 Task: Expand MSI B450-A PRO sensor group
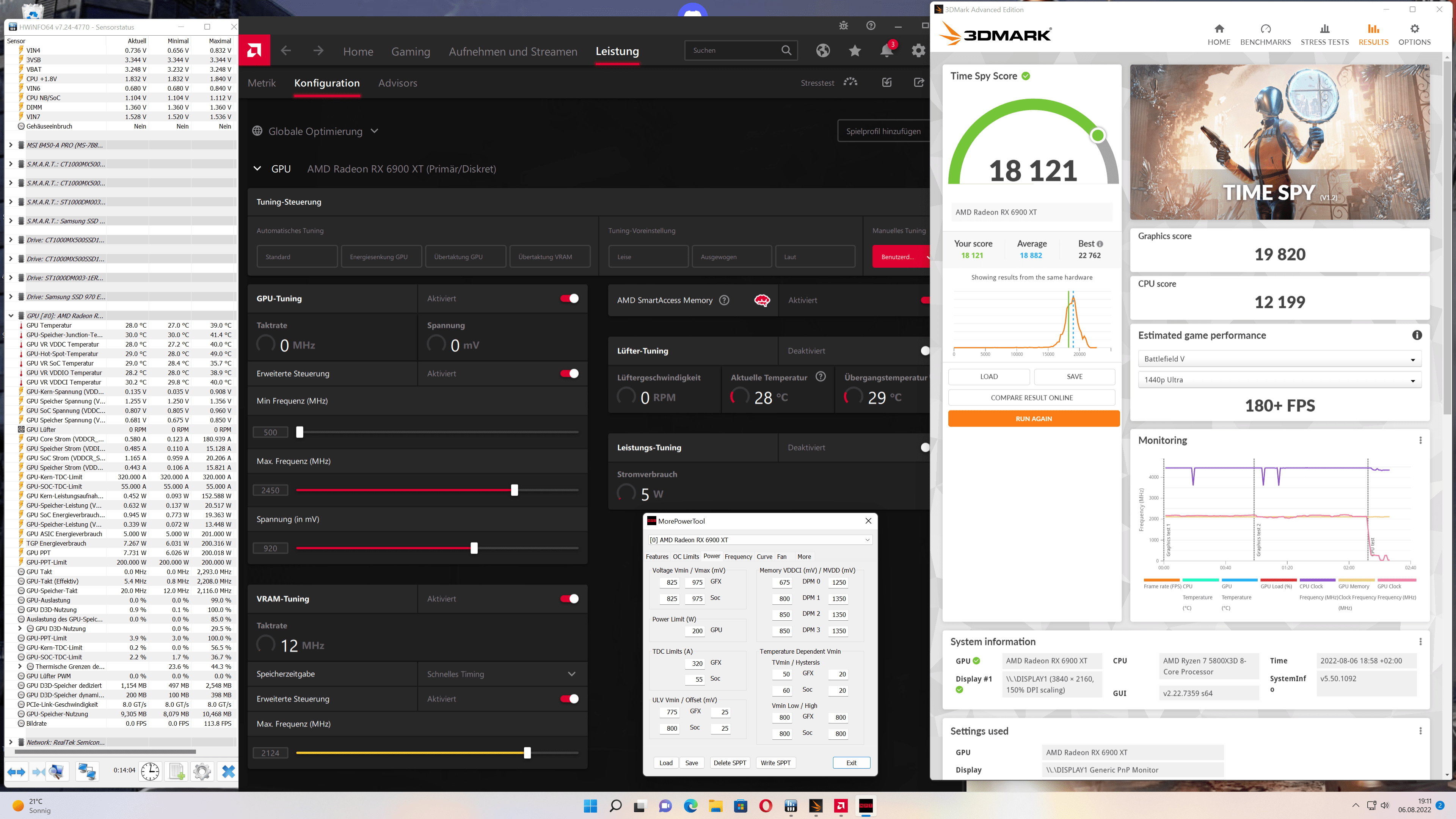click(10, 145)
